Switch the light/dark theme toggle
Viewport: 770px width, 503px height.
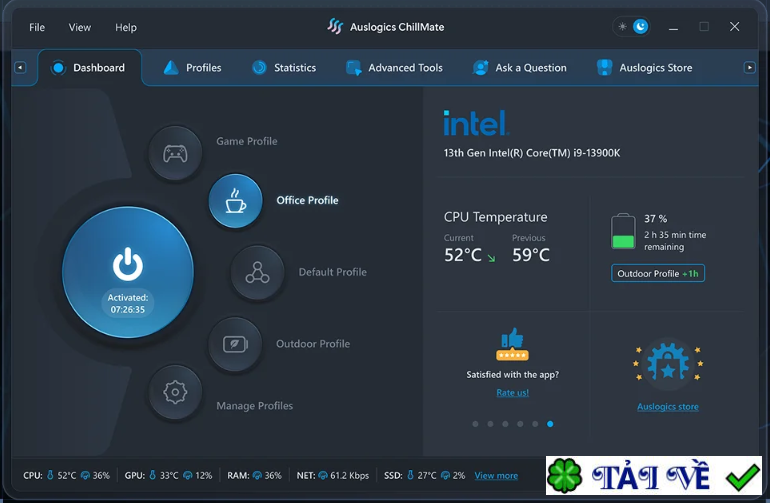[x=632, y=27]
